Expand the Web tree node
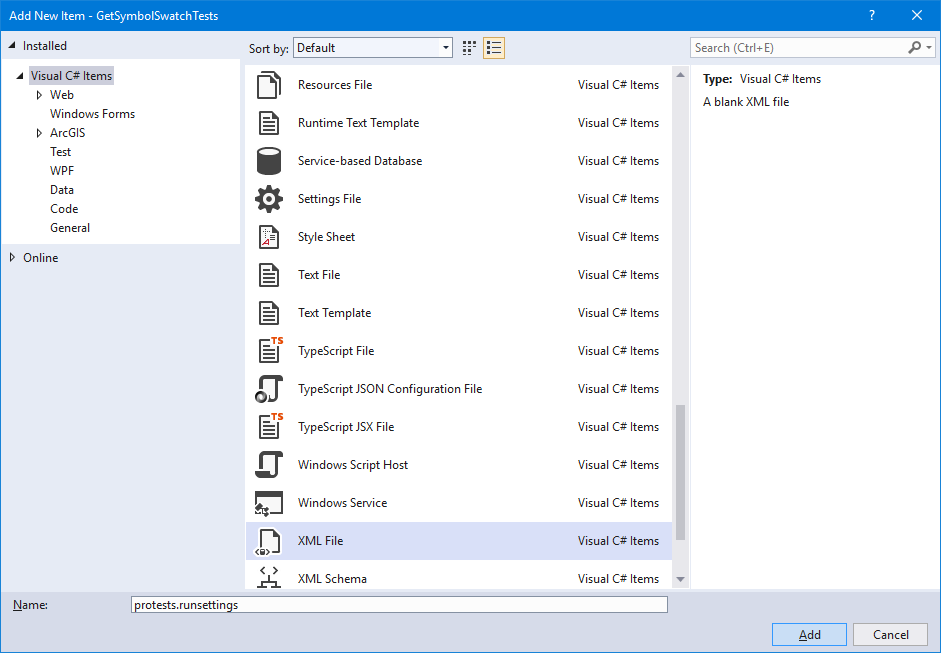 (x=39, y=94)
